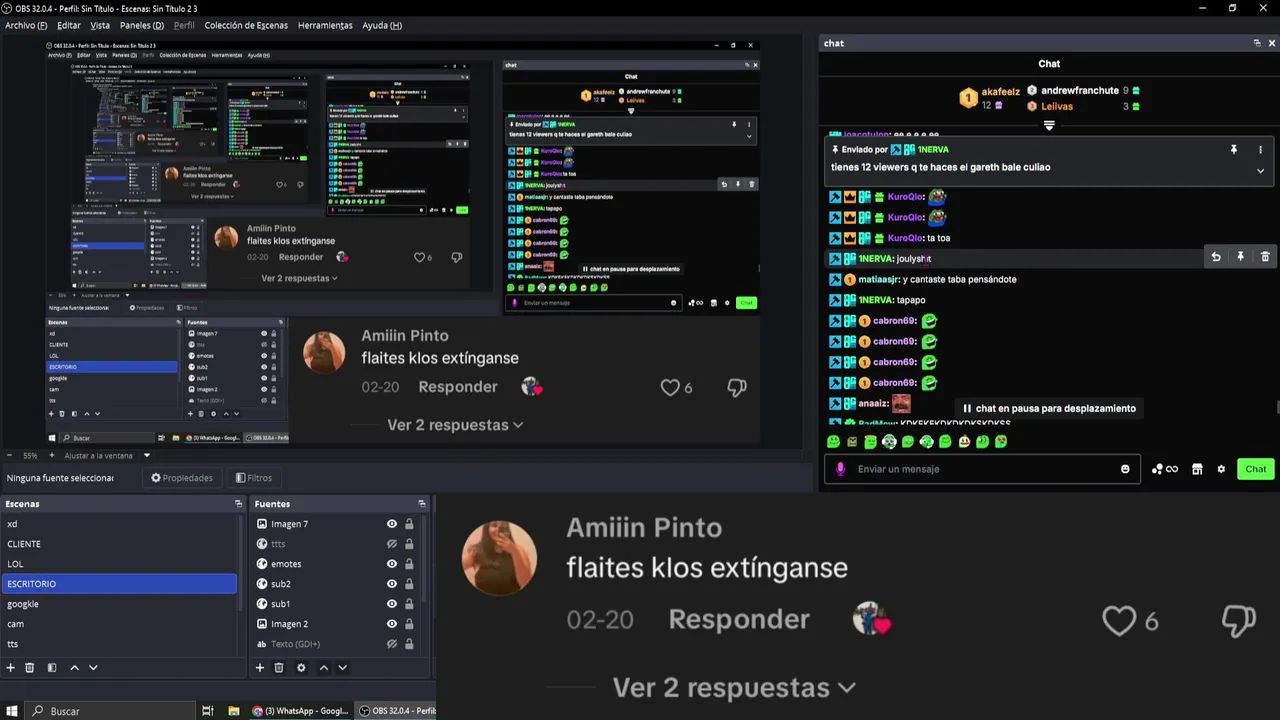Show the Texto (GDI+) source

(x=392, y=644)
